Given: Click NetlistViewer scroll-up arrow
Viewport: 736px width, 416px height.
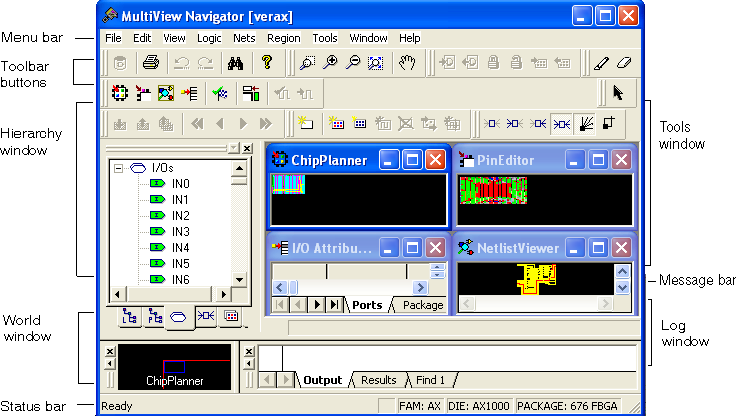Looking at the screenshot, I should 622,271.
